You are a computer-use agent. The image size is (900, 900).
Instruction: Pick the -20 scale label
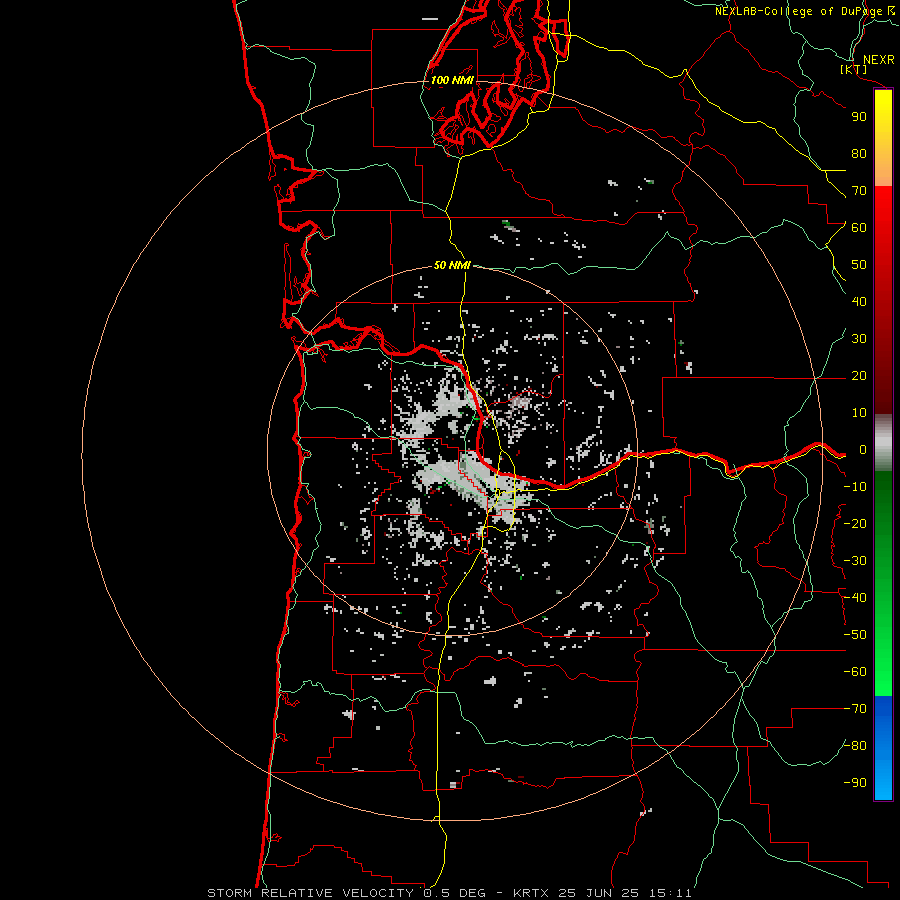pyautogui.click(x=855, y=523)
